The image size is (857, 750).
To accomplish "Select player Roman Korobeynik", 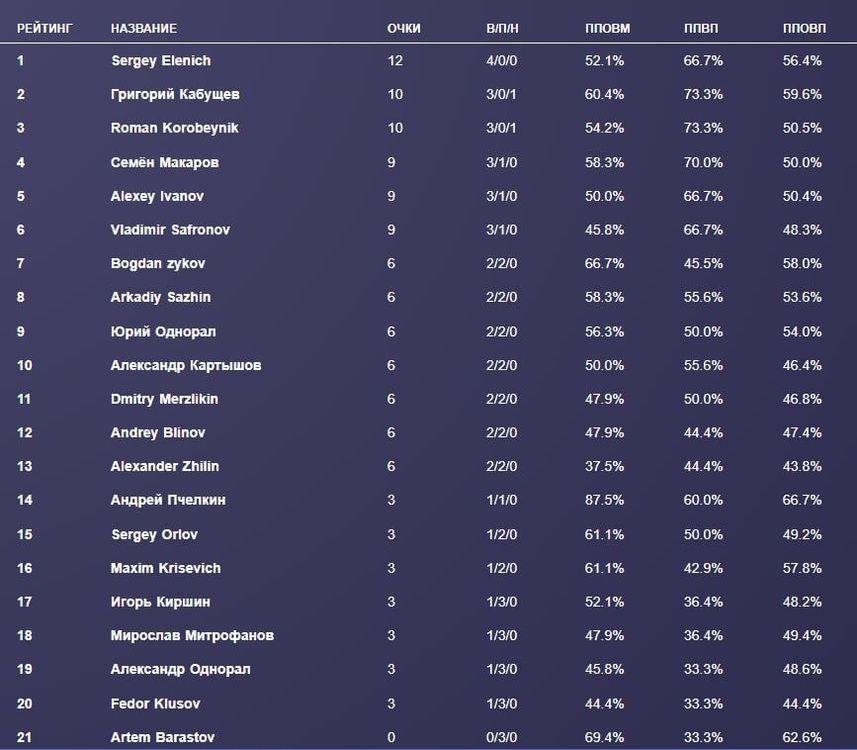I will pyautogui.click(x=175, y=128).
